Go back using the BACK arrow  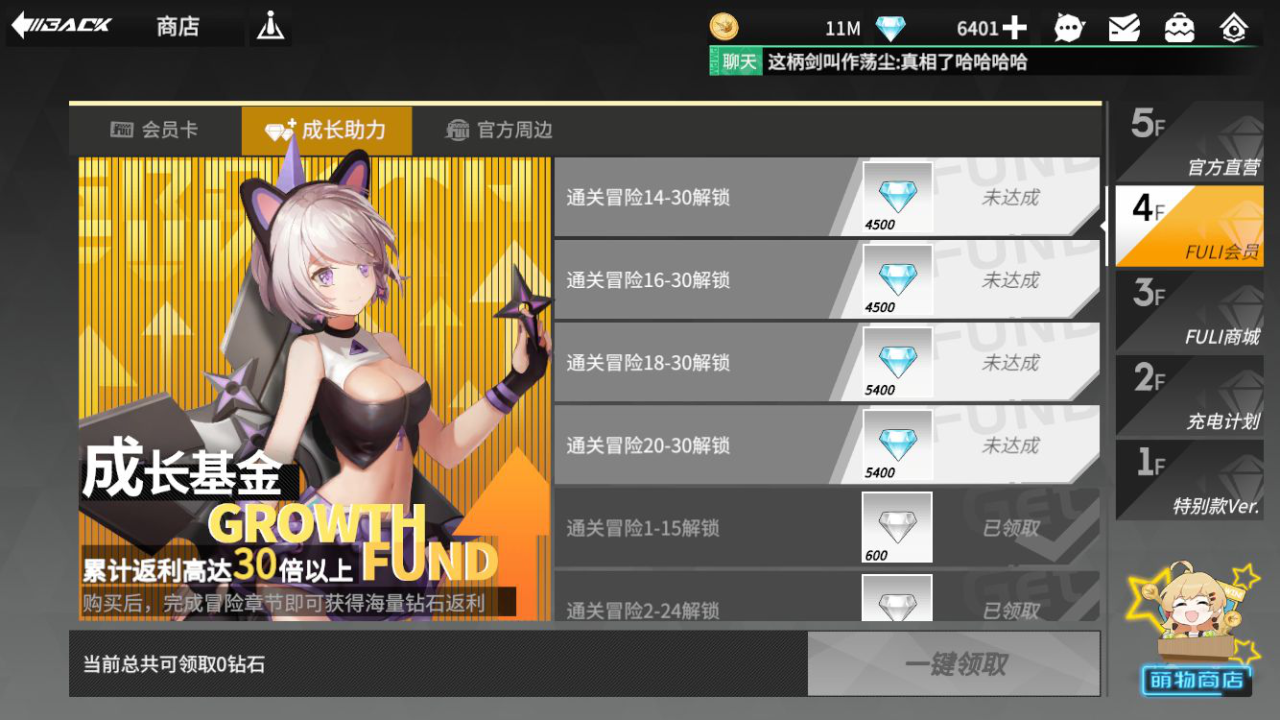point(62,26)
